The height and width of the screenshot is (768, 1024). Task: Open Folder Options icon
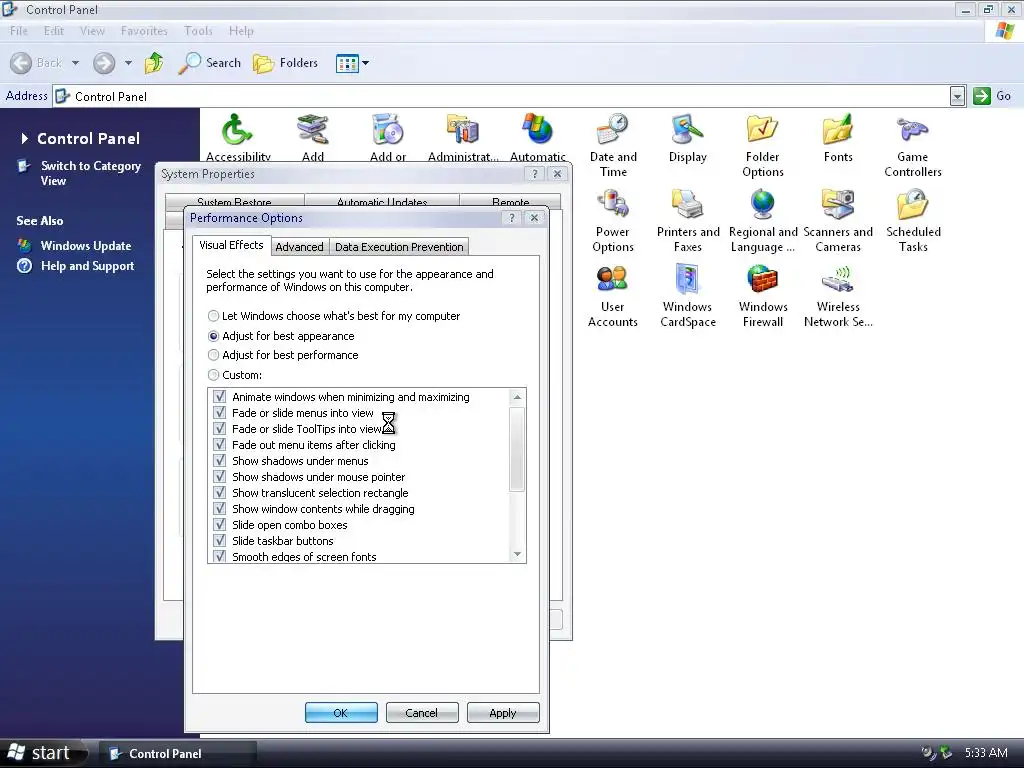point(763,129)
